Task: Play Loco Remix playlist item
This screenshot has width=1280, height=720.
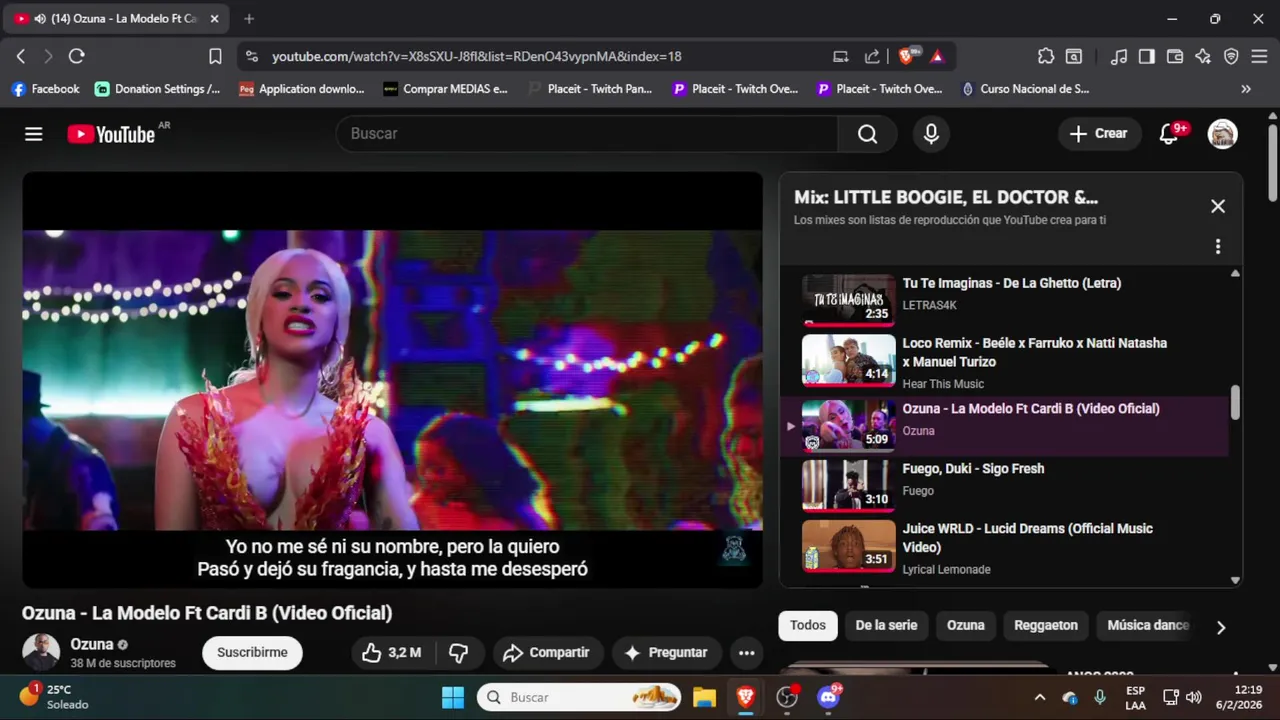Action: (1003, 362)
